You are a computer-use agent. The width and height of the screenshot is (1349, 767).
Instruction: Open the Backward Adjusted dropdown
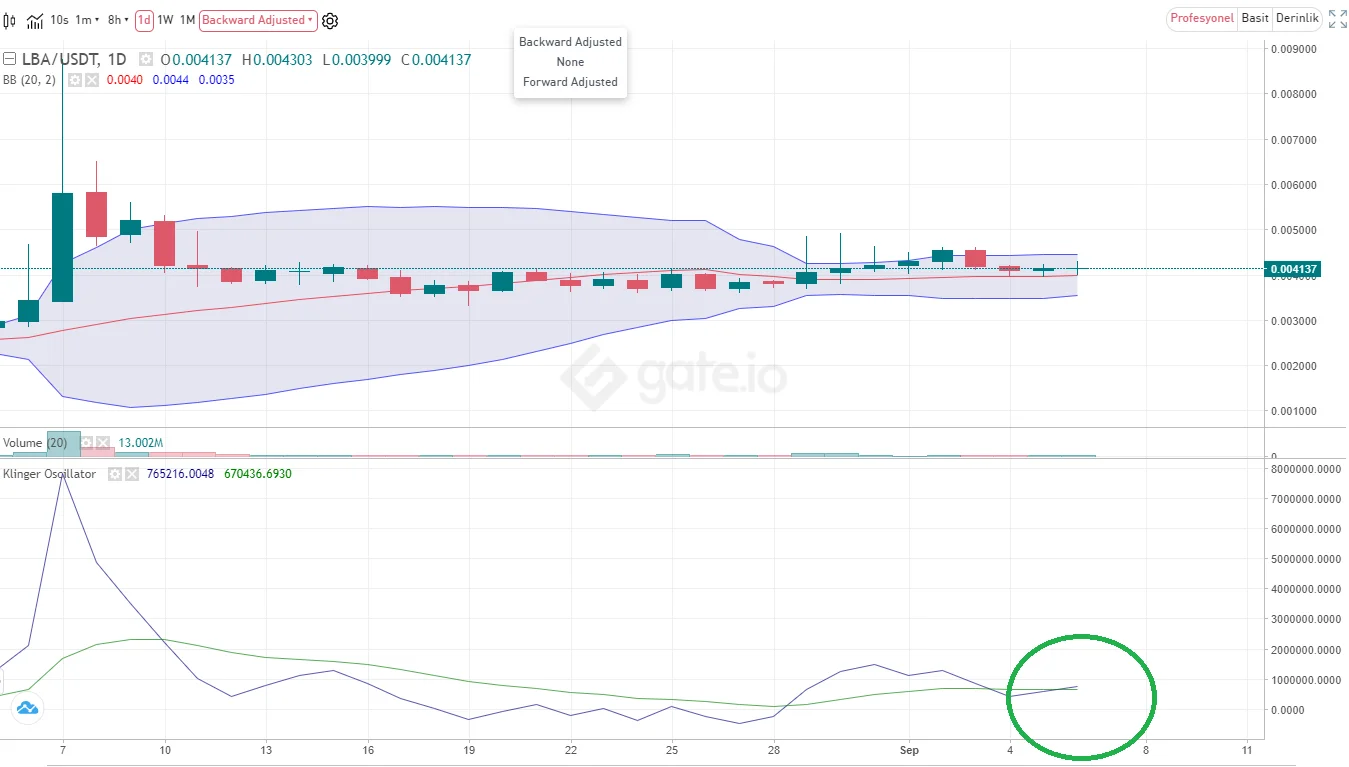click(258, 20)
